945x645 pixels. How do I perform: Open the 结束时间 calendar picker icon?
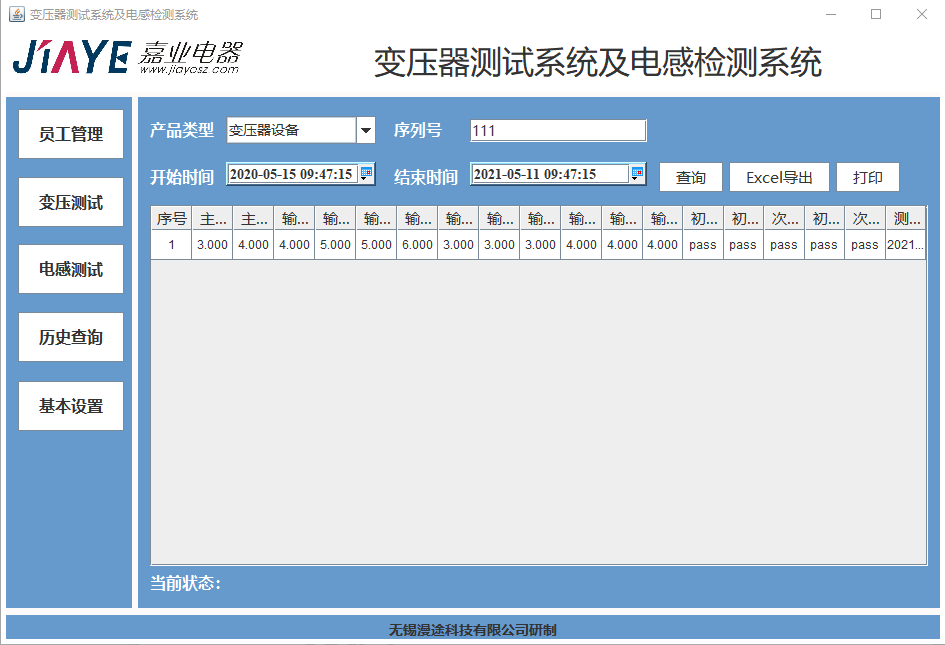coord(637,174)
